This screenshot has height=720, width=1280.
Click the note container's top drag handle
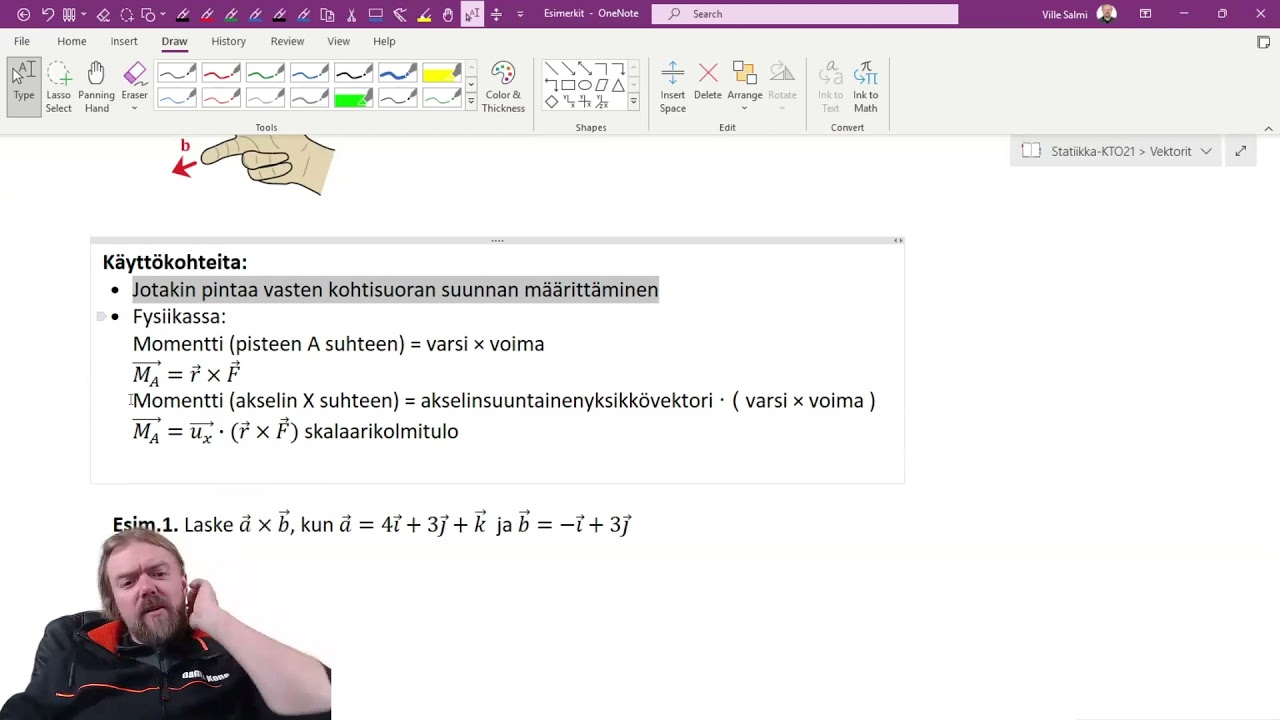pyautogui.click(x=497, y=240)
